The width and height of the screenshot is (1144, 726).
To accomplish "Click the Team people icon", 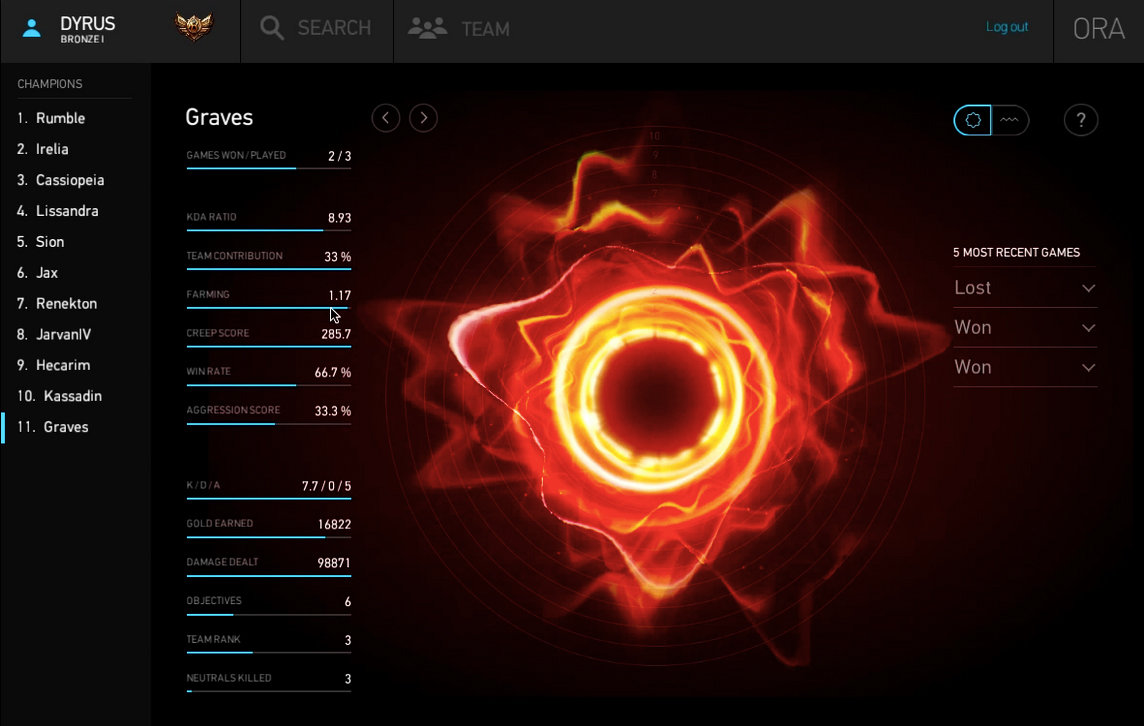I will [427, 28].
